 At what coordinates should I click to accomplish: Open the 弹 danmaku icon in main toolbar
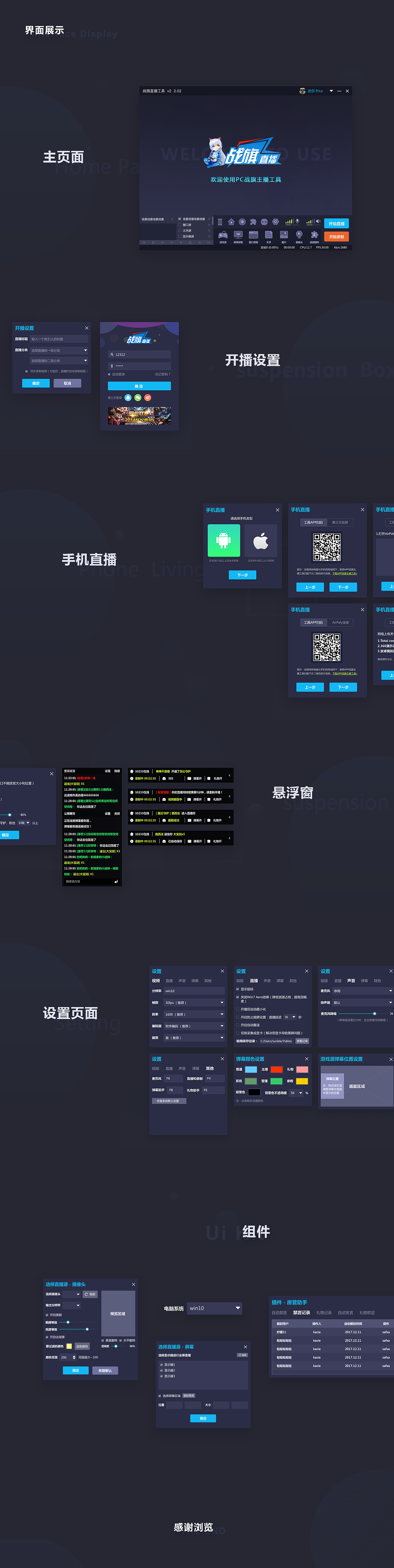(x=242, y=222)
